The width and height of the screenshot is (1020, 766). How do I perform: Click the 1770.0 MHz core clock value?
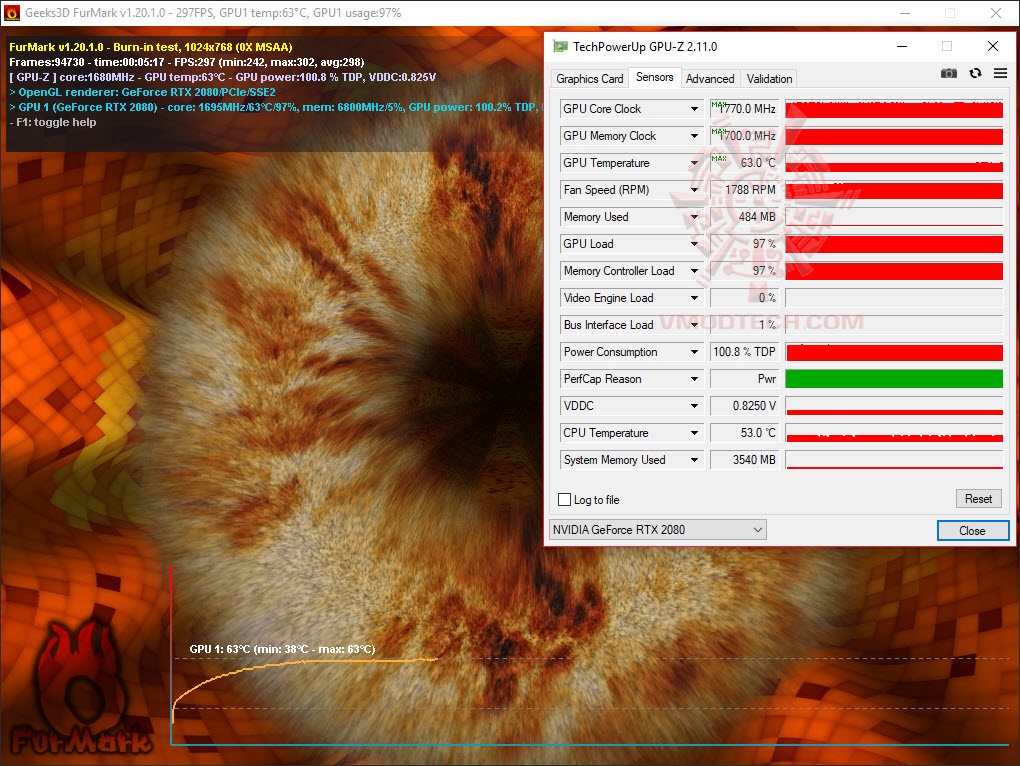point(744,109)
